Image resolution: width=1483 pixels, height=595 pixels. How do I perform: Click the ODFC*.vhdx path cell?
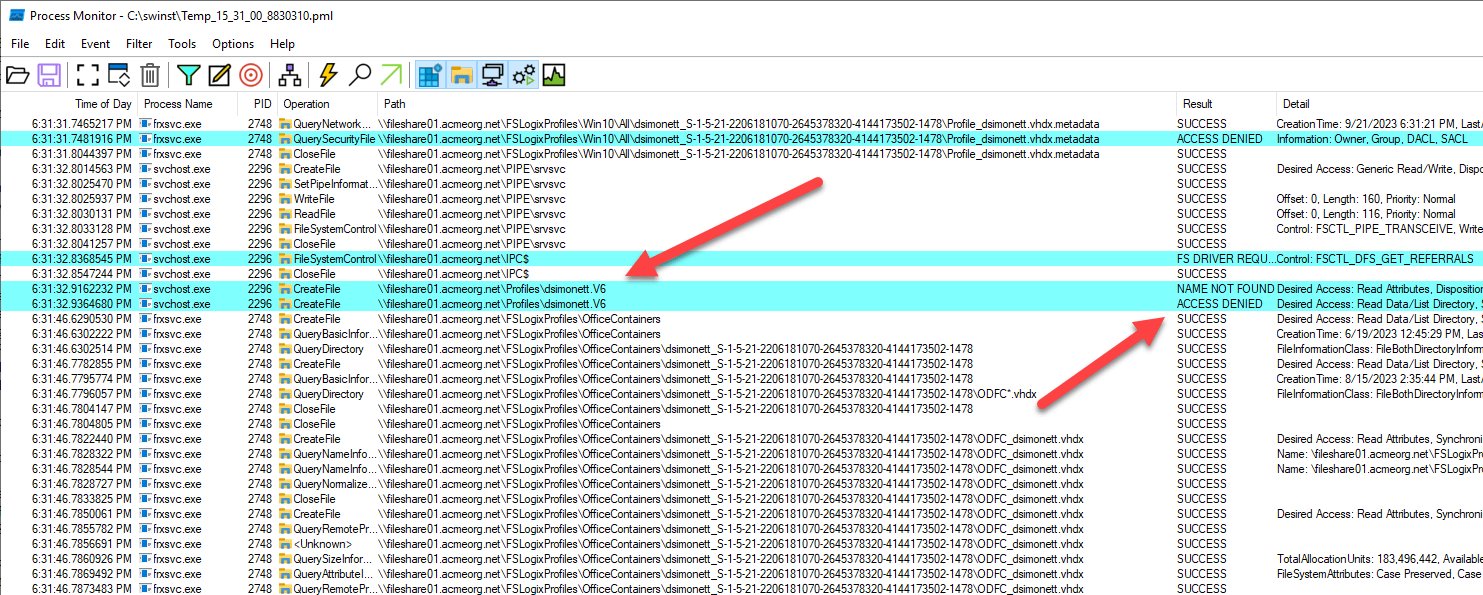[x=708, y=394]
